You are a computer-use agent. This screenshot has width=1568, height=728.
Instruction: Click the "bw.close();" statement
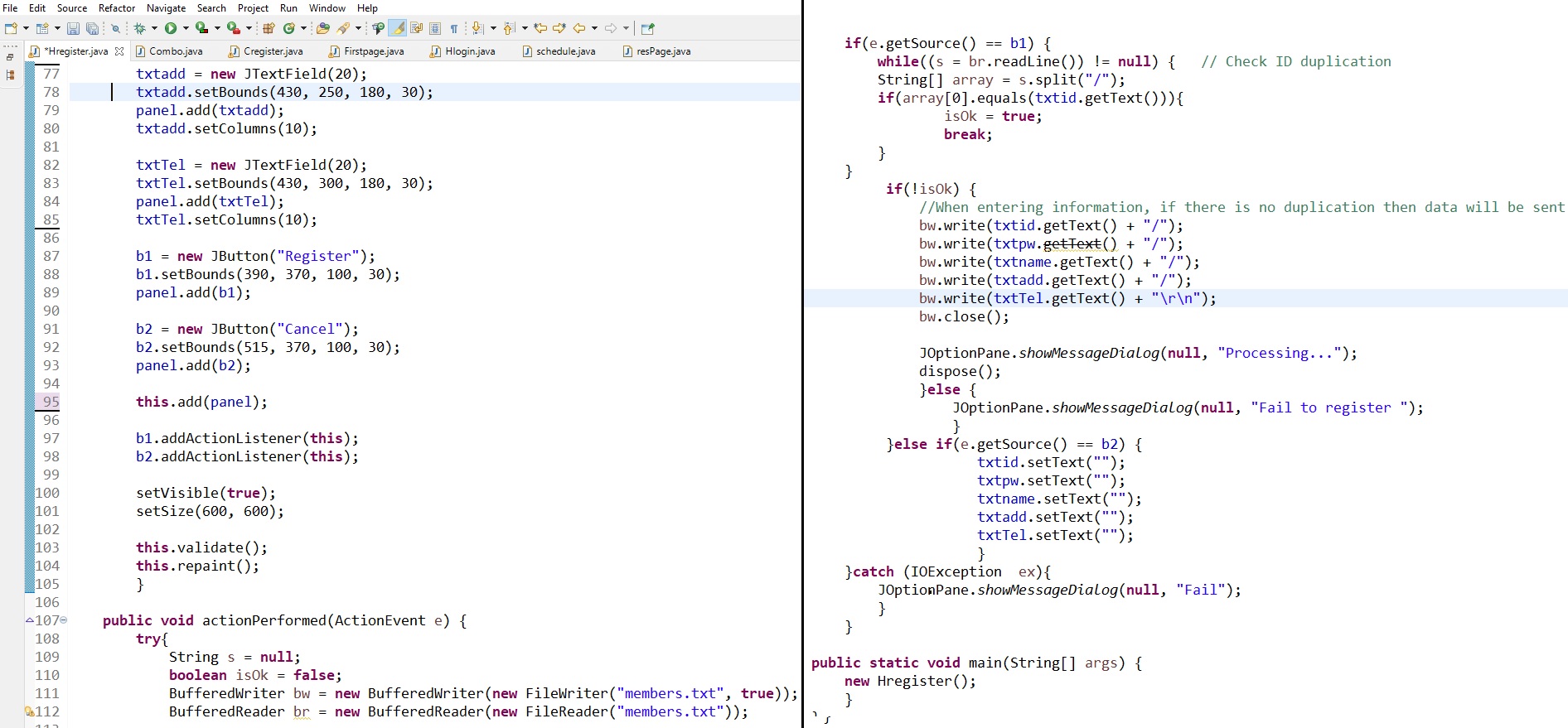click(965, 316)
